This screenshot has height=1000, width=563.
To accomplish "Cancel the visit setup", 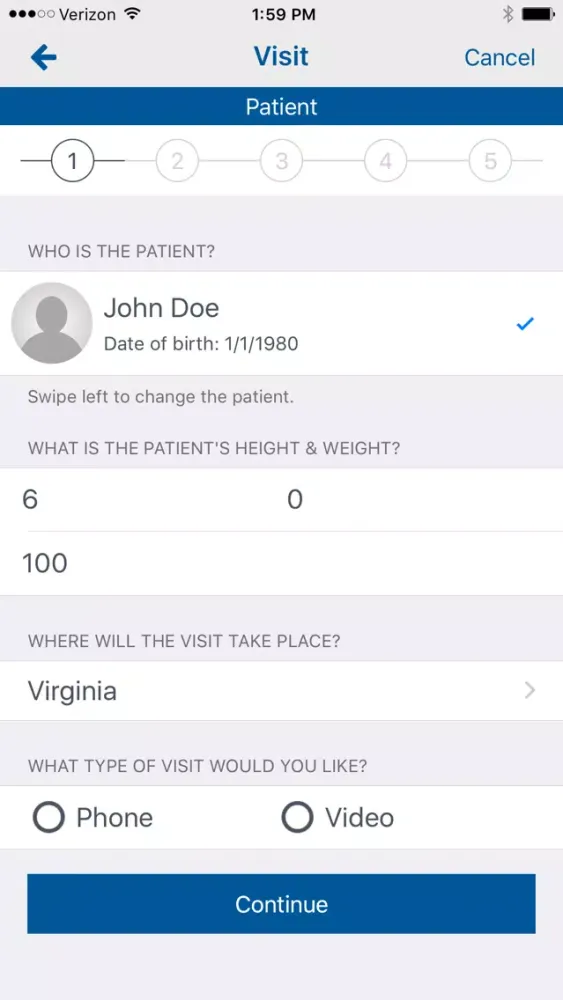I will tap(499, 57).
